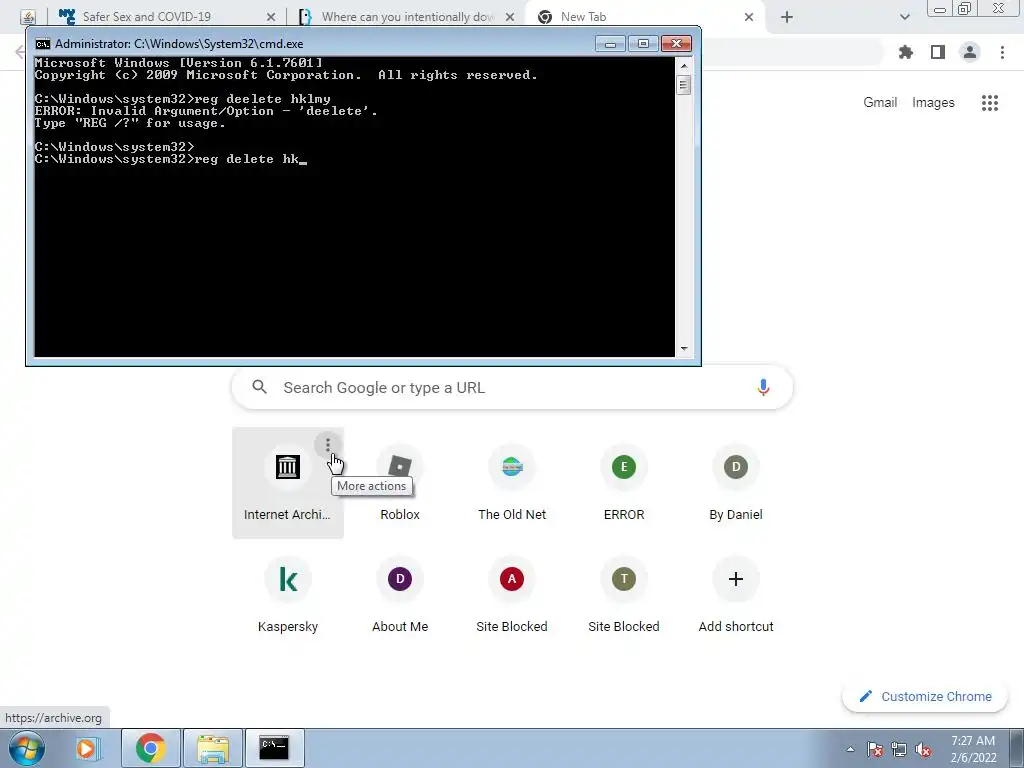This screenshot has width=1024, height=768.
Task: Minimize the cmd.exe window
Action: (x=610, y=44)
